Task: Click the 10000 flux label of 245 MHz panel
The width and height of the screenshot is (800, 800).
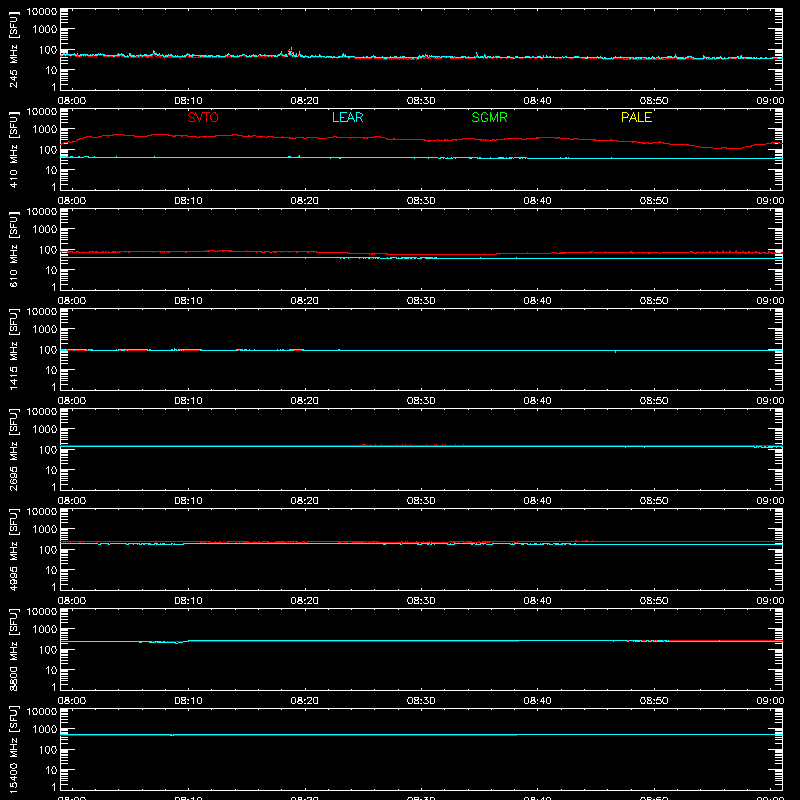Action: tap(42, 12)
